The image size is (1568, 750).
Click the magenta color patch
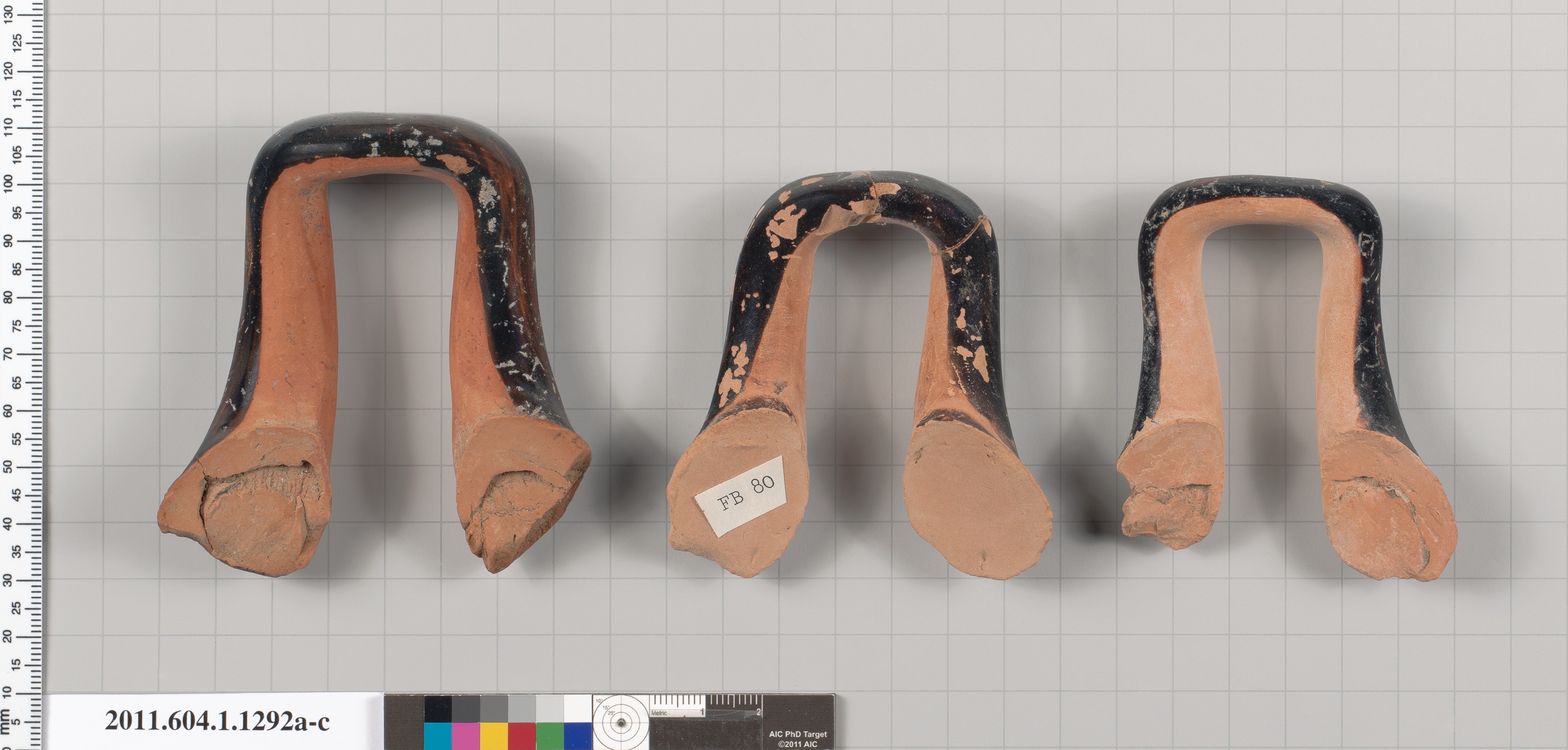pos(466,736)
